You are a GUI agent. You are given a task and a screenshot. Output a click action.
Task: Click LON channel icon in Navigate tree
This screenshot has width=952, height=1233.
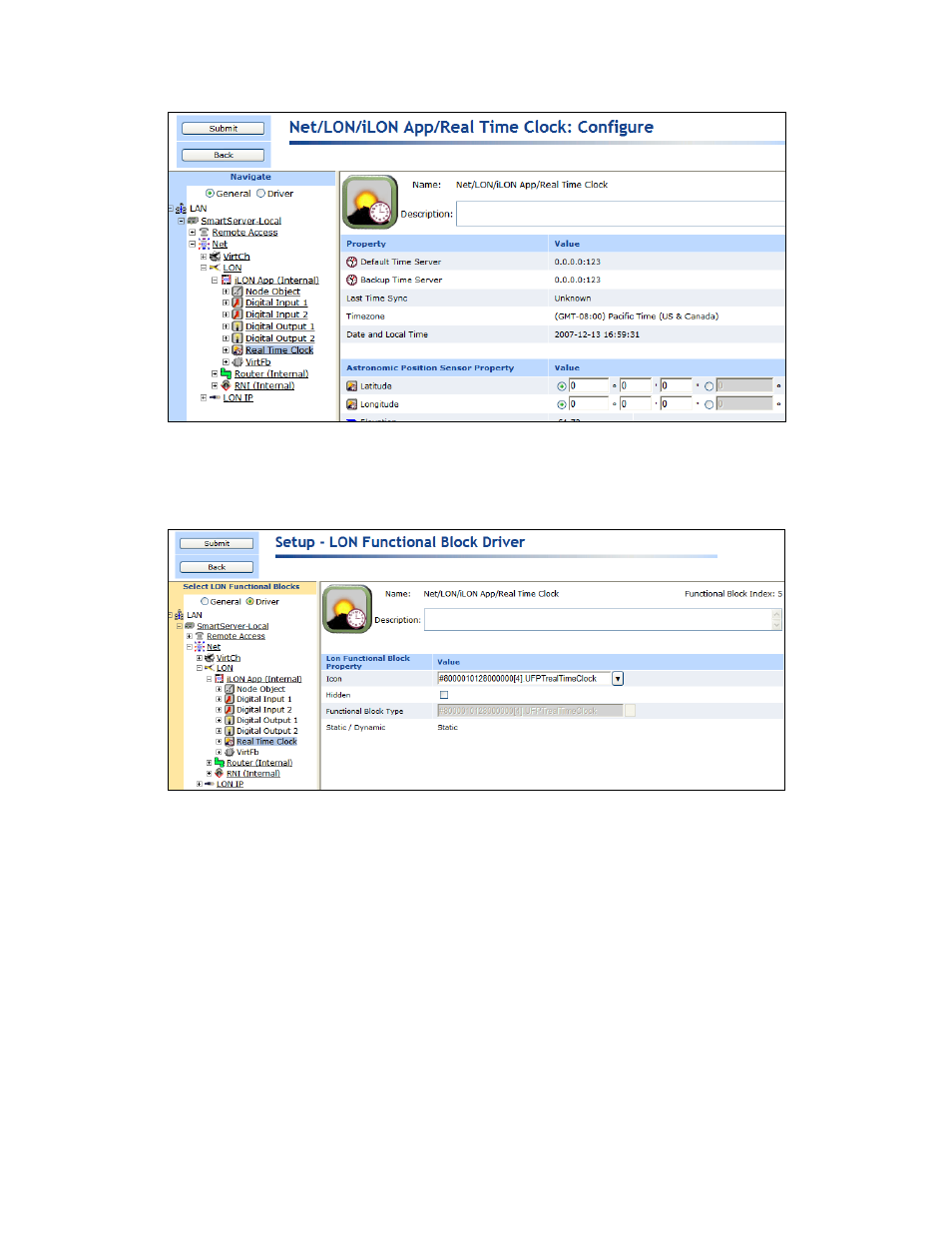[x=215, y=268]
